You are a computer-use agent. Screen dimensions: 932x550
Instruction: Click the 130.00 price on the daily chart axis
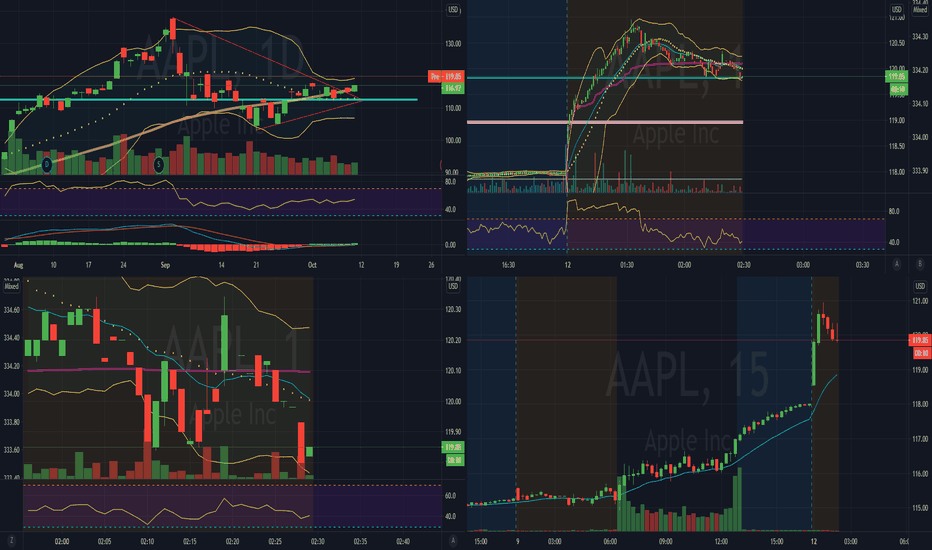click(x=453, y=43)
